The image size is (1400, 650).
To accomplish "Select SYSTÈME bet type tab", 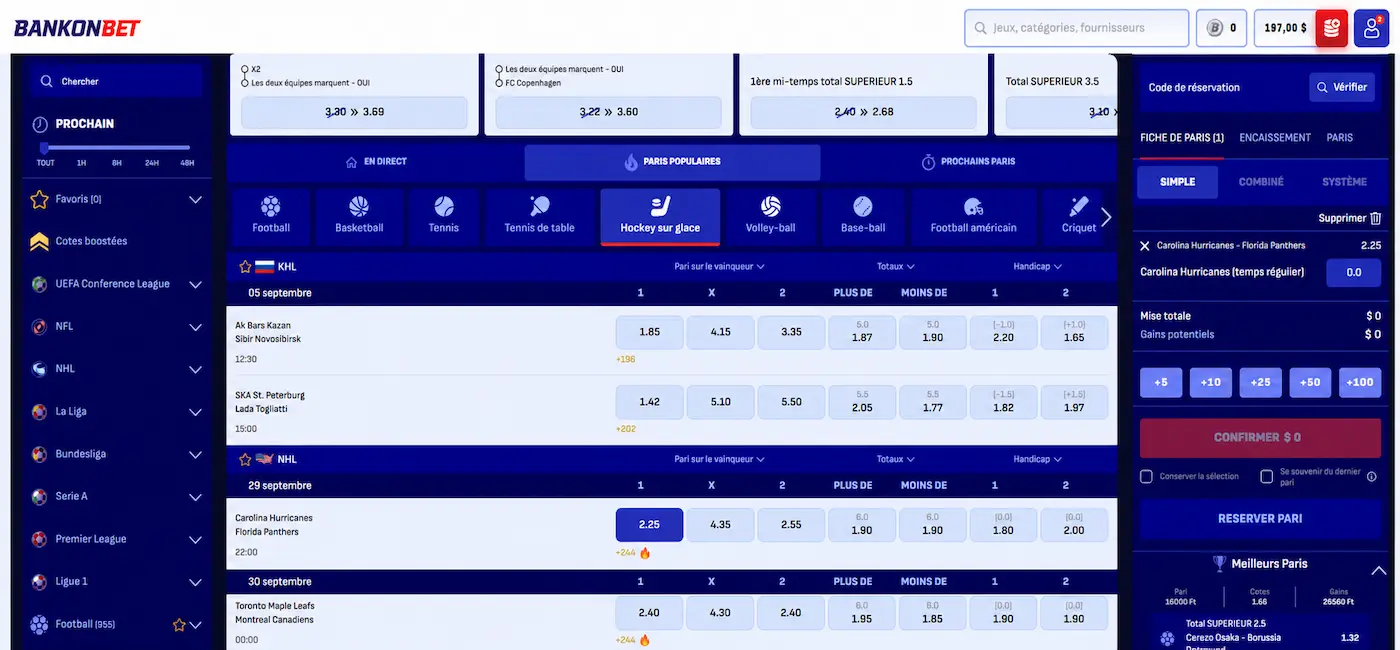I will pyautogui.click(x=1344, y=182).
